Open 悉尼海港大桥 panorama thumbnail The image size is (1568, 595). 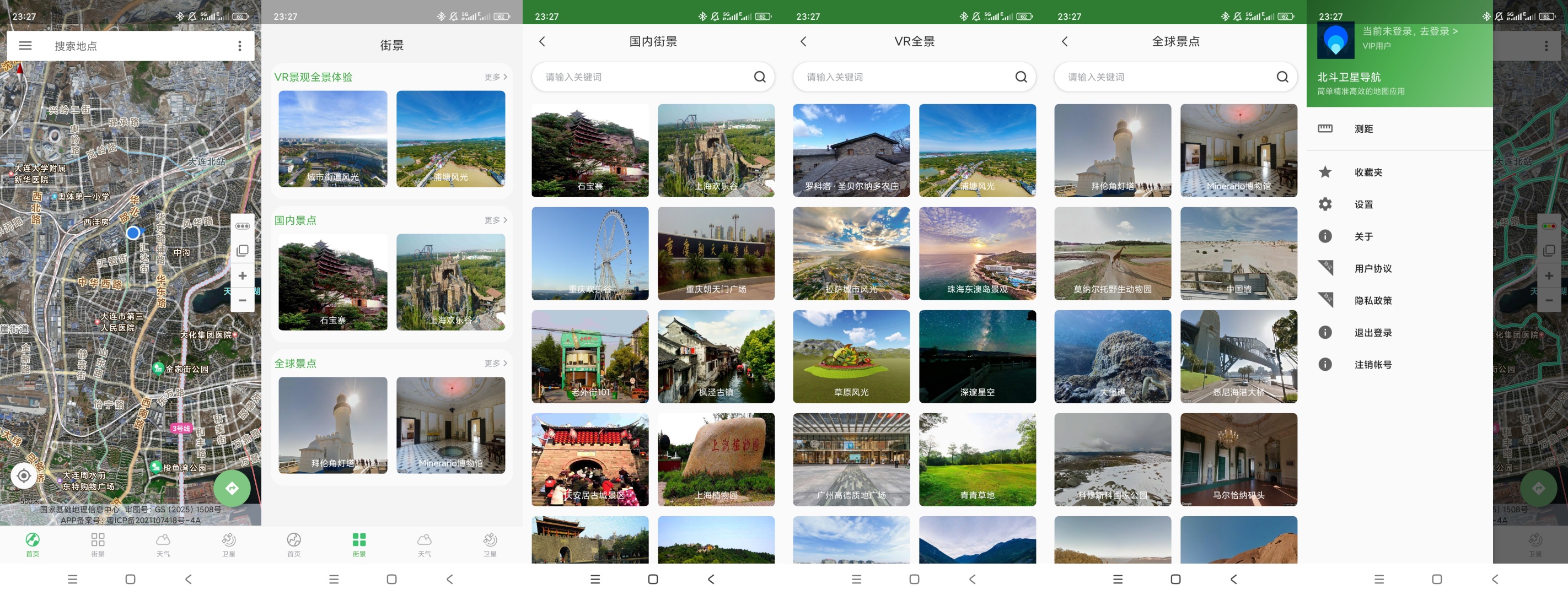click(1239, 356)
